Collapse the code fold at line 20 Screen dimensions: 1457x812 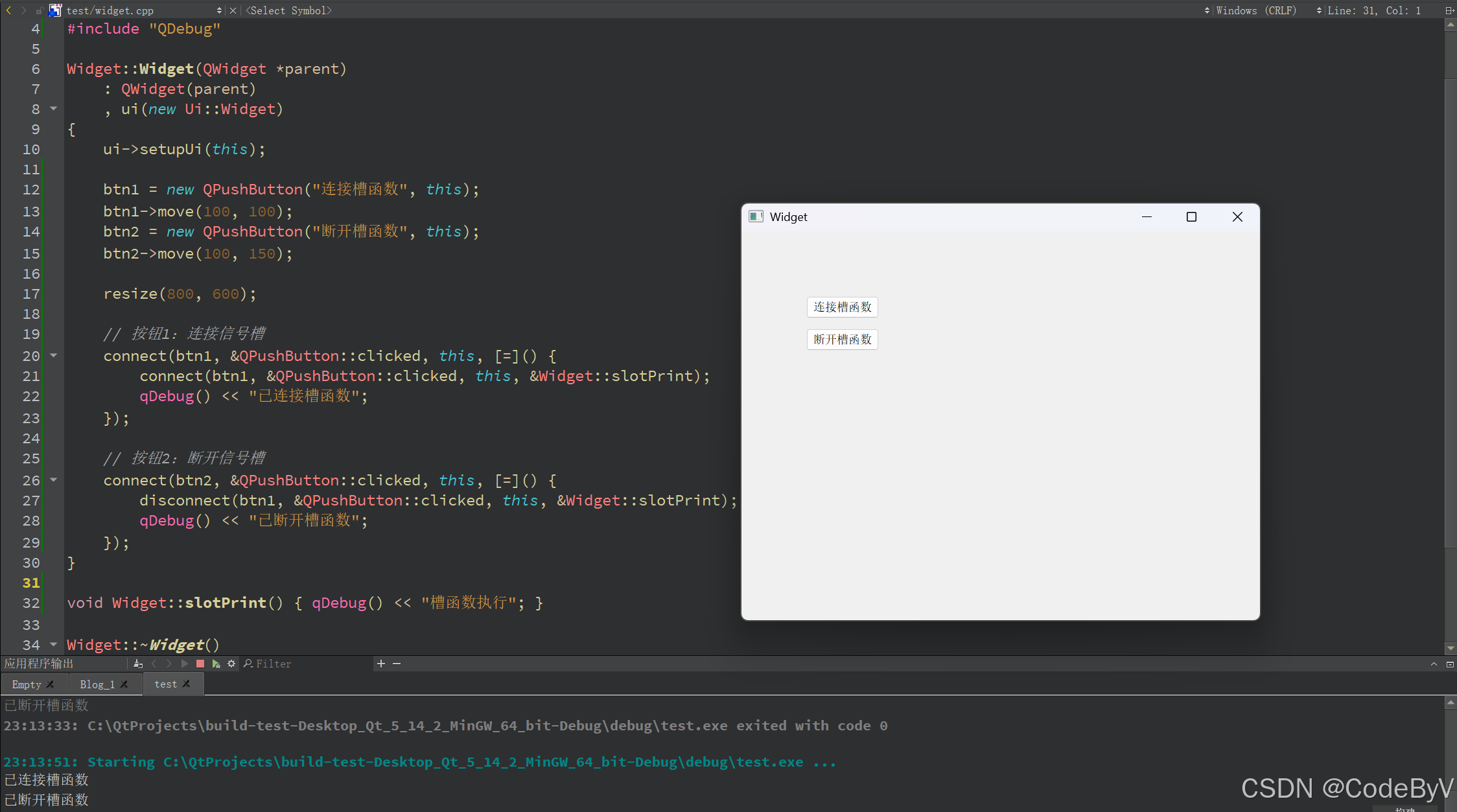(x=54, y=355)
